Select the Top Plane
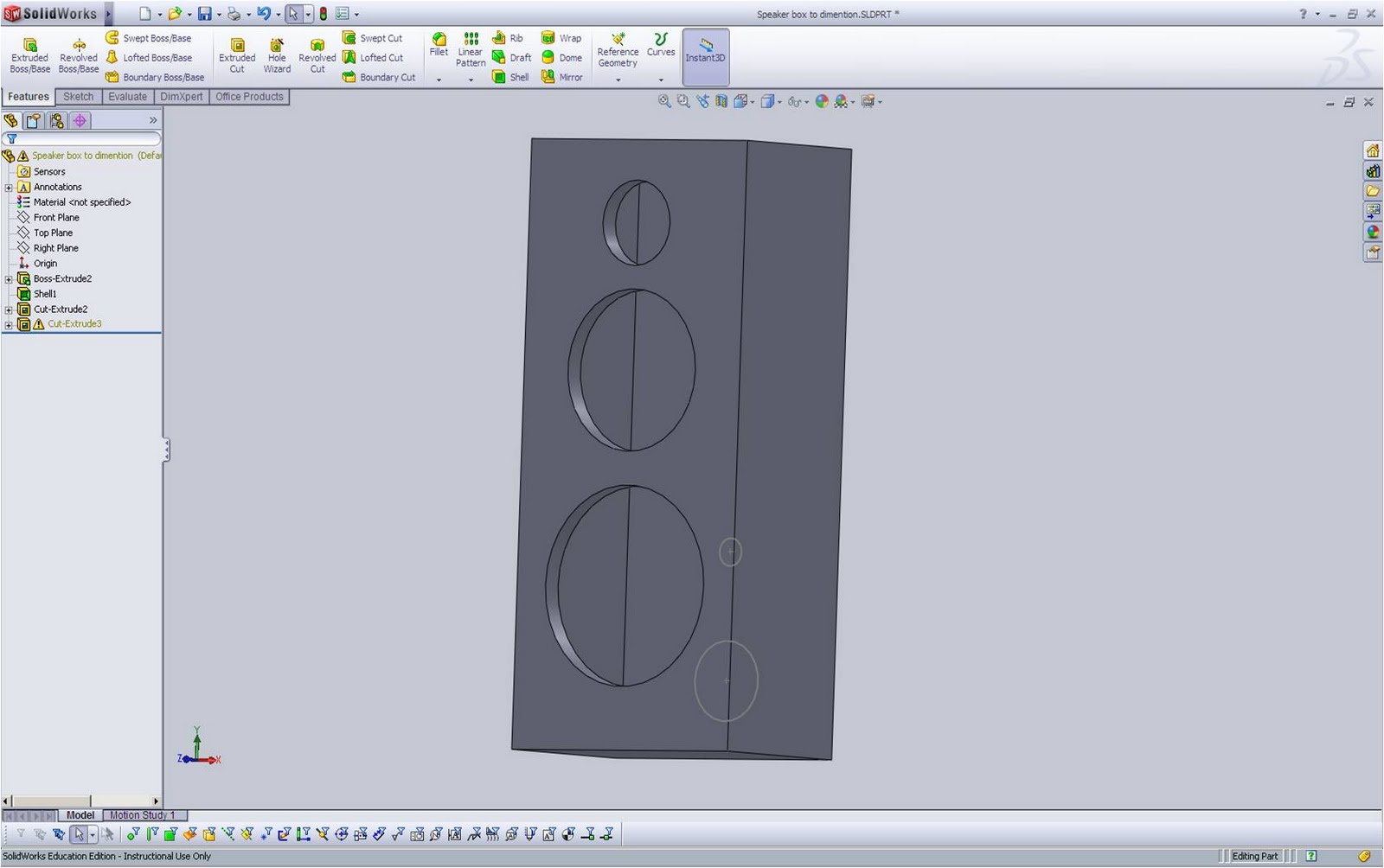 (x=45, y=233)
